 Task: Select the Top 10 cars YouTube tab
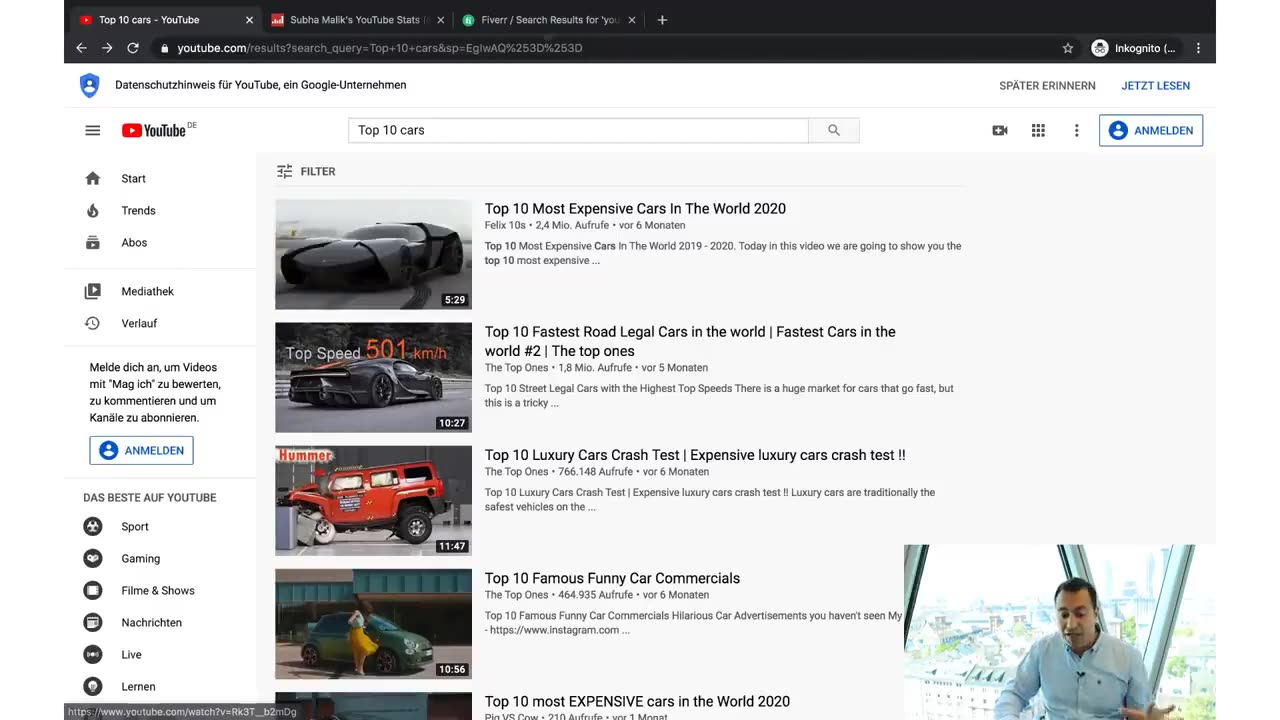[x=165, y=19]
